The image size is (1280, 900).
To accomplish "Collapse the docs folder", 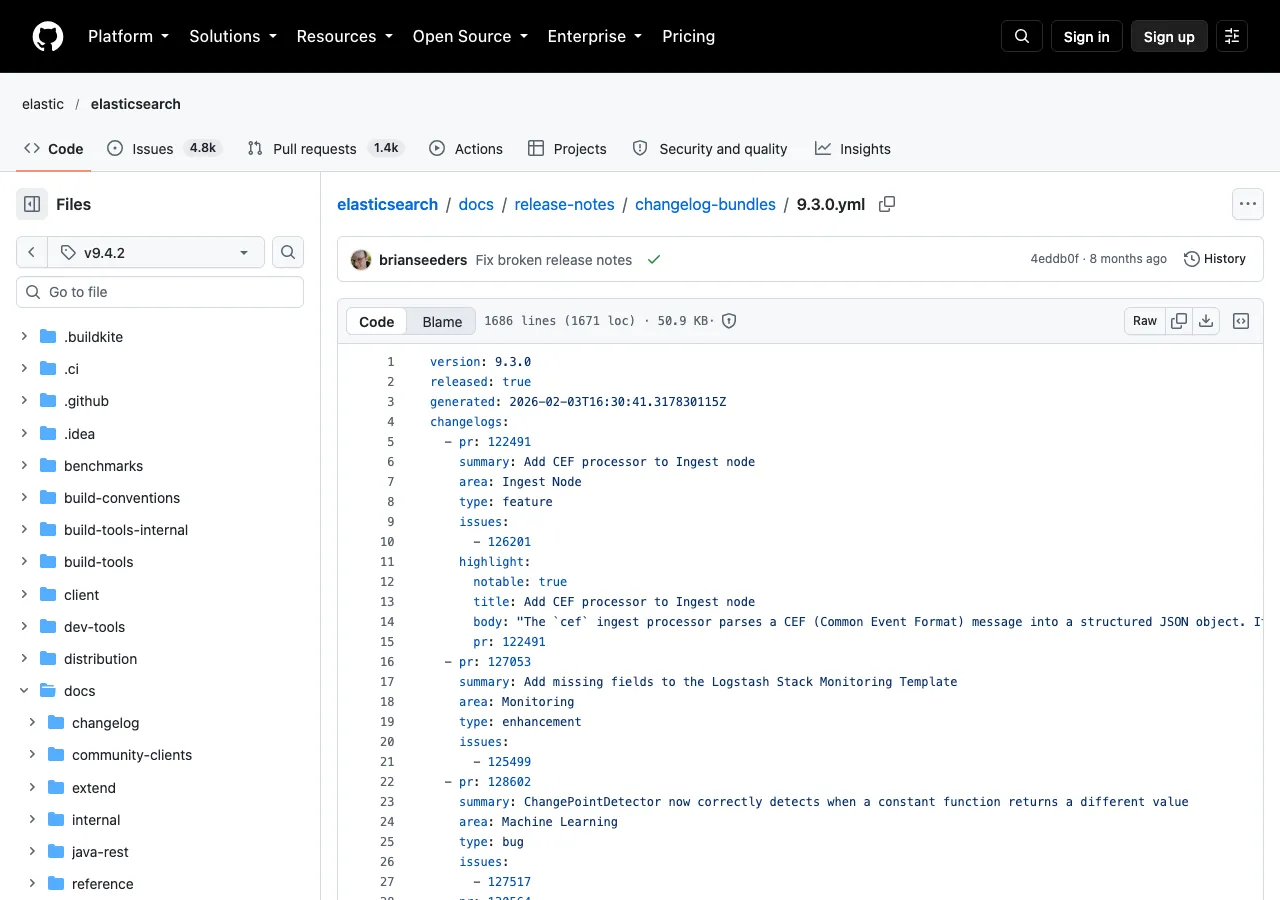I will point(25,690).
